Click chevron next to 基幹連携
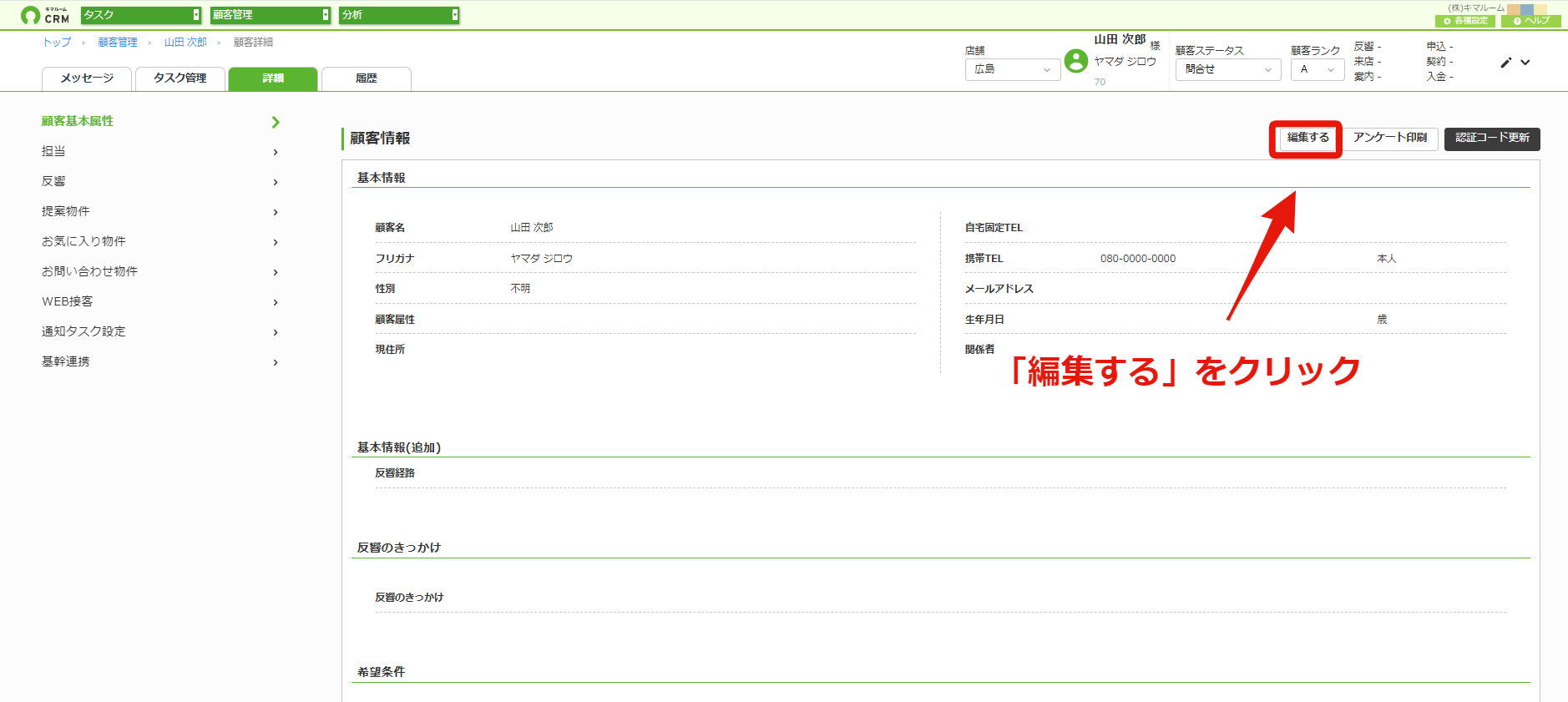This screenshot has height=702, width=1568. pos(276,362)
